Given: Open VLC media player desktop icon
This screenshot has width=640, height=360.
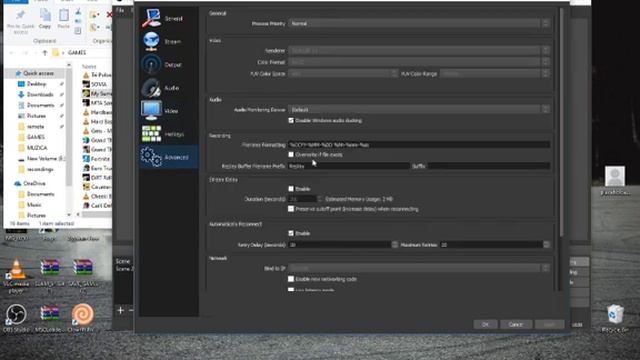Looking at the screenshot, I should (x=16, y=274).
